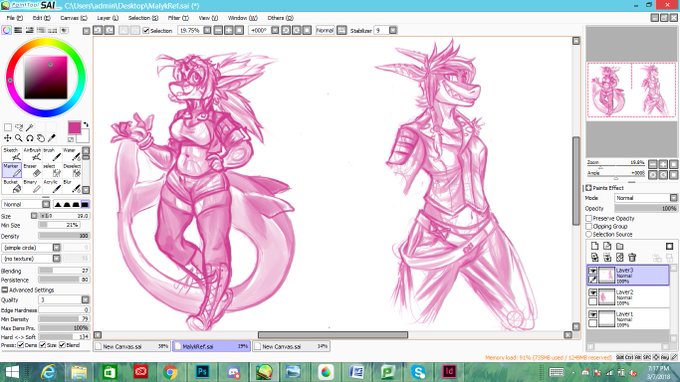Pick the eyedropper color picker tool
Viewport: 680px width, 382px height.
tap(52, 138)
